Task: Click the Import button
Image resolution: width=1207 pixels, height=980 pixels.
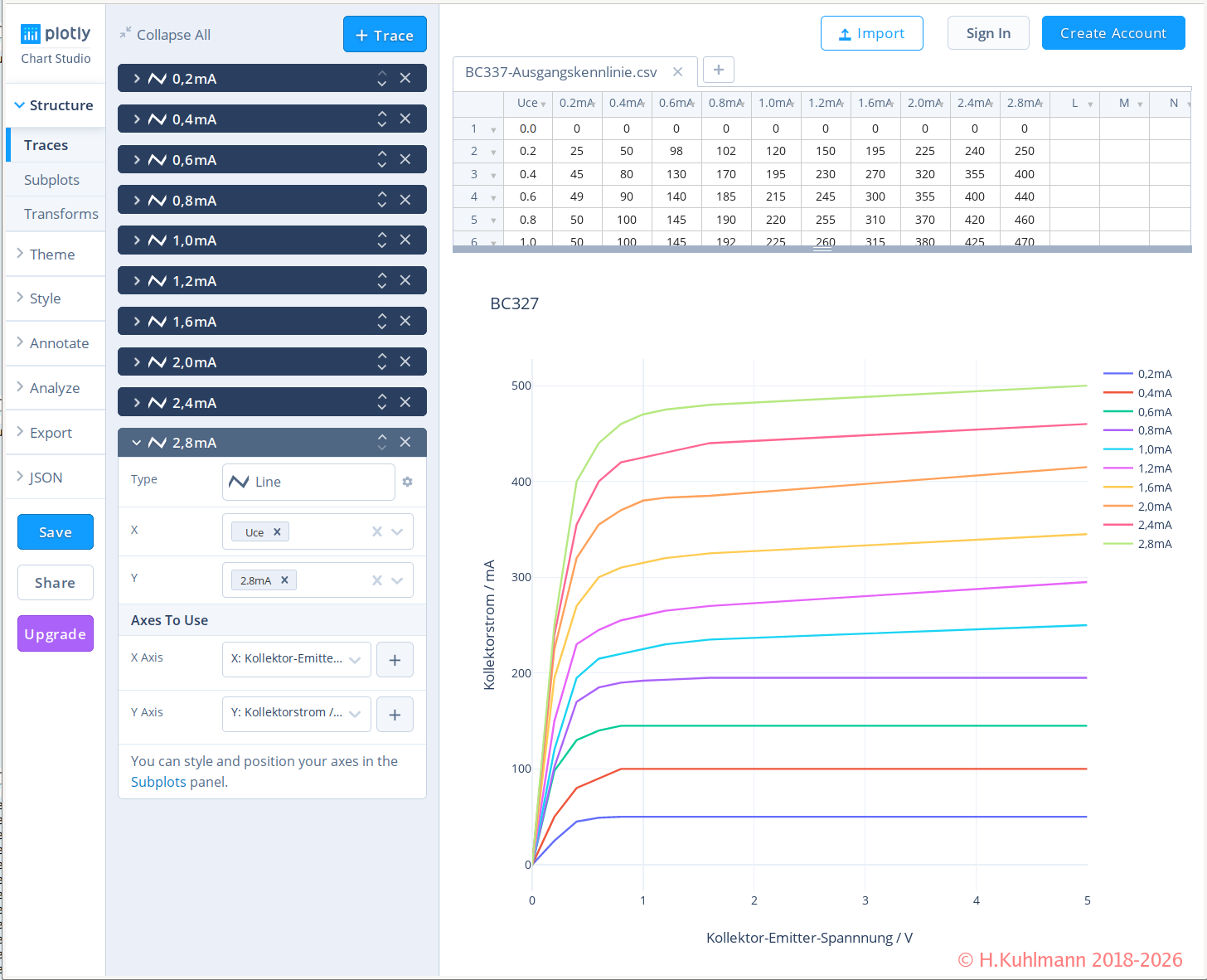Action: [871, 33]
